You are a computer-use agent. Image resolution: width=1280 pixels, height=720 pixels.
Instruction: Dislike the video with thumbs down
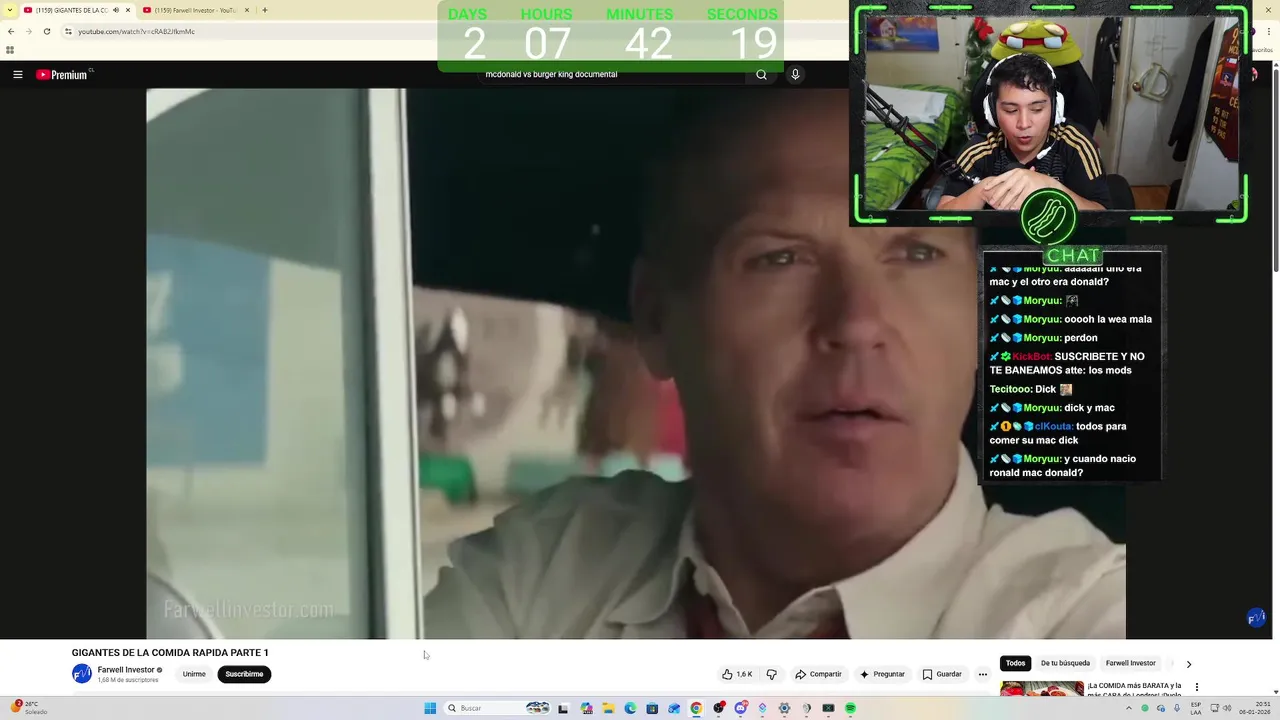point(771,674)
